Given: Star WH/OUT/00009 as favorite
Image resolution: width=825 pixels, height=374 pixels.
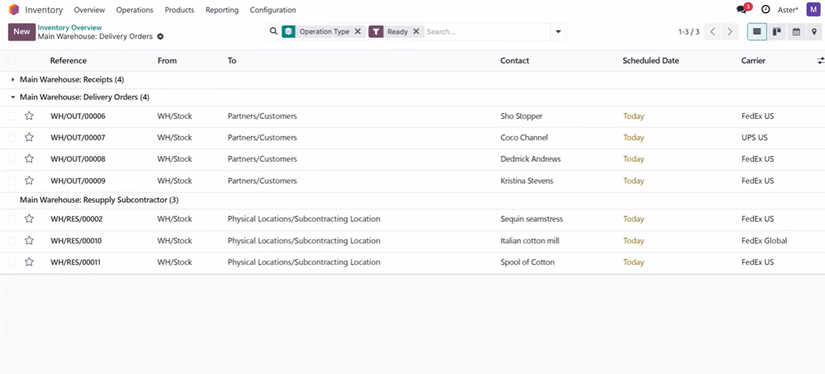Looking at the screenshot, I should pyautogui.click(x=29, y=180).
